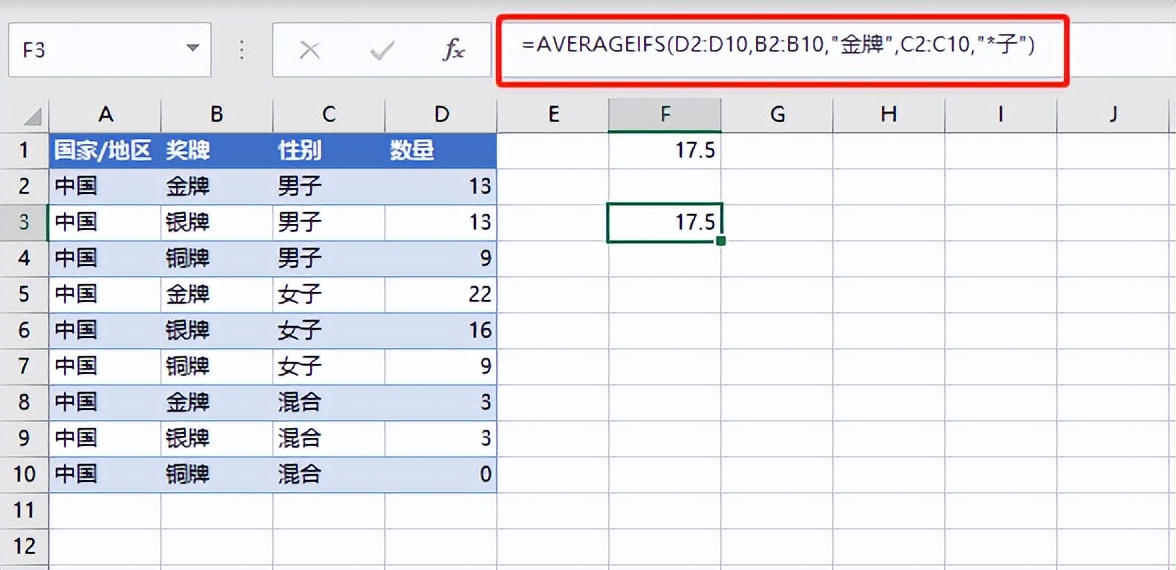Screen dimensions: 1176x570
Task: Select column E header
Action: (553, 115)
